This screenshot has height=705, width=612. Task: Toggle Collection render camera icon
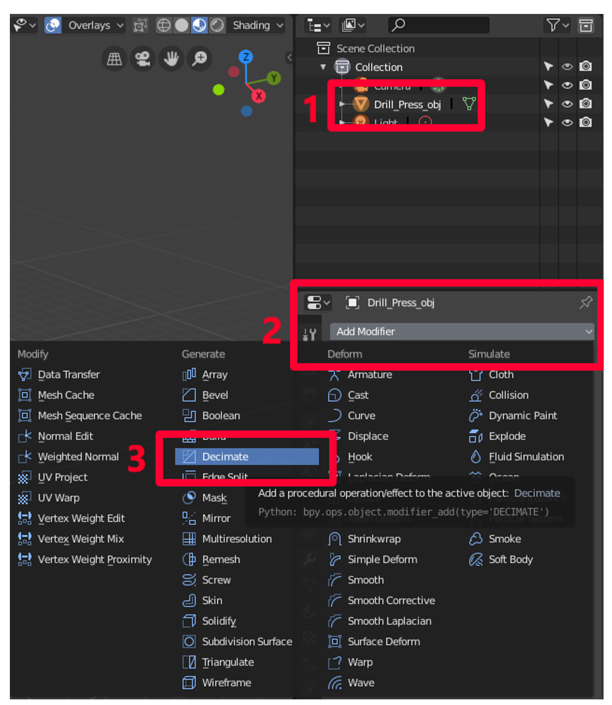point(585,67)
